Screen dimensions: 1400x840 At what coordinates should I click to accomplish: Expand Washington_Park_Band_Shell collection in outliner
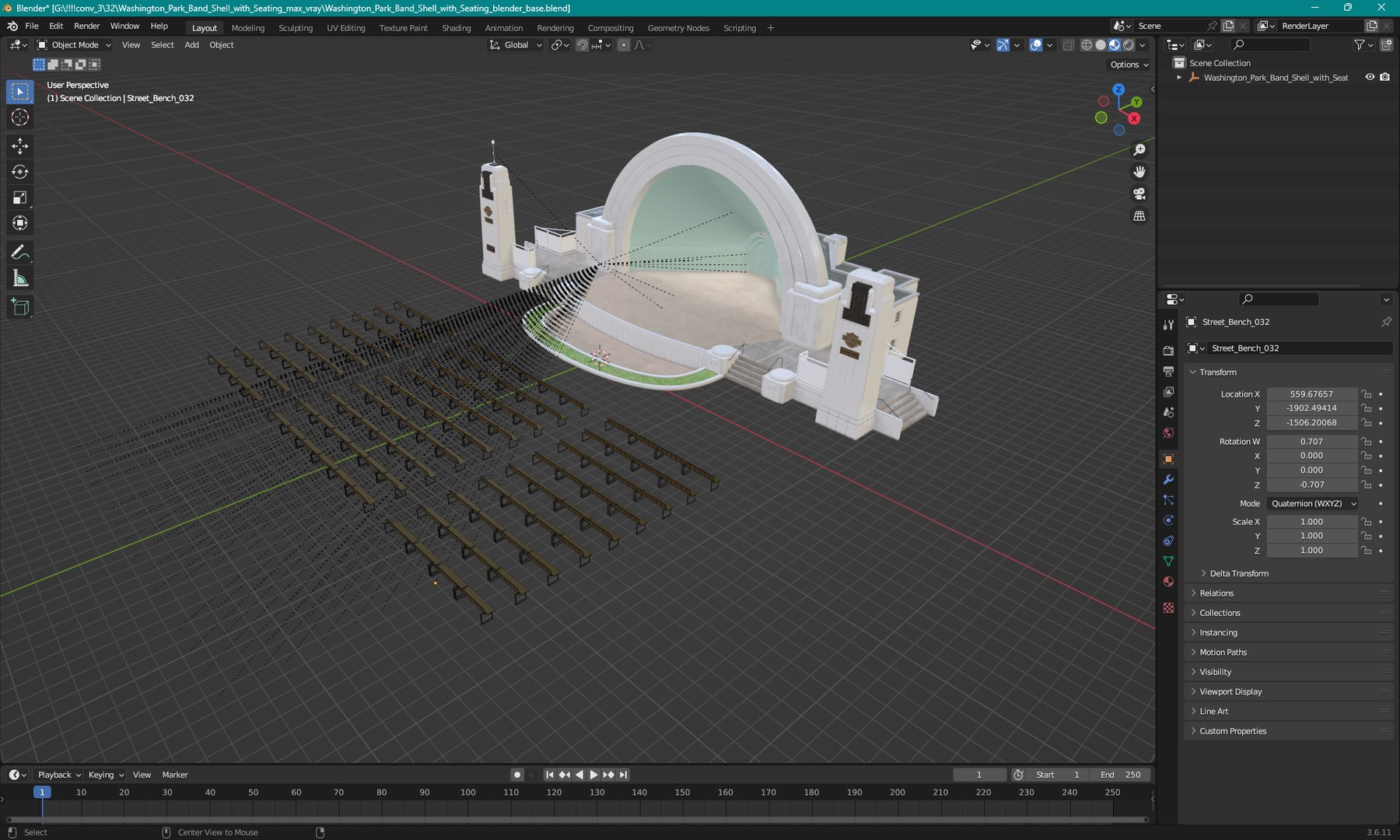coord(1179,78)
